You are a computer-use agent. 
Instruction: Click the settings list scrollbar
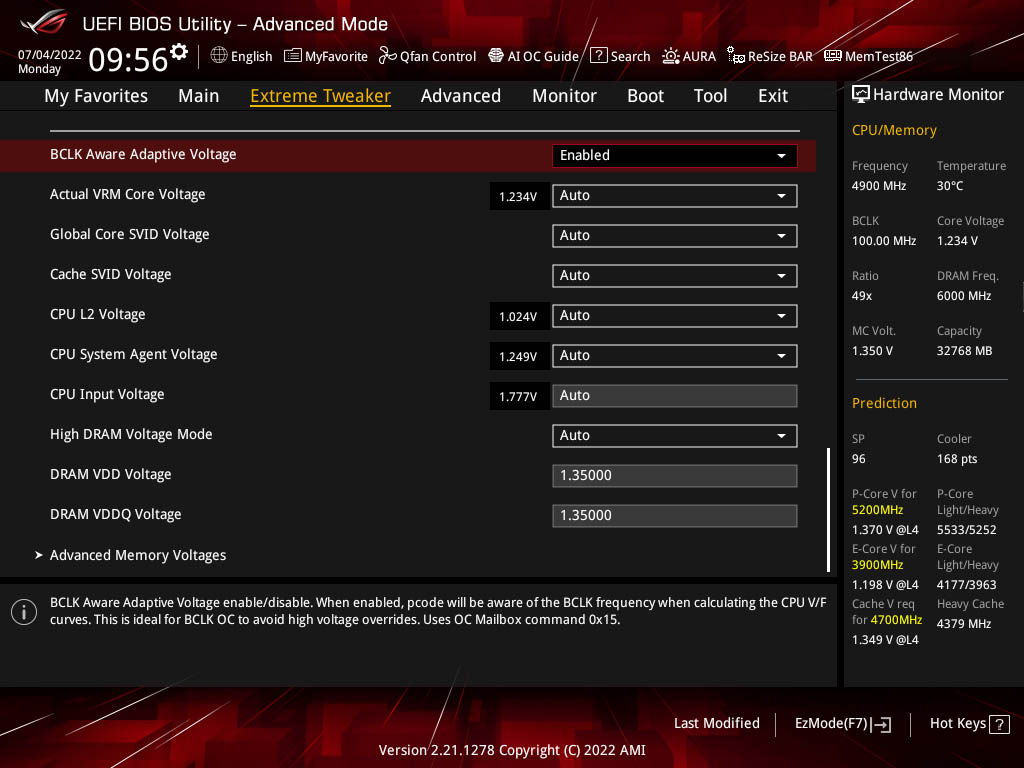[x=828, y=509]
